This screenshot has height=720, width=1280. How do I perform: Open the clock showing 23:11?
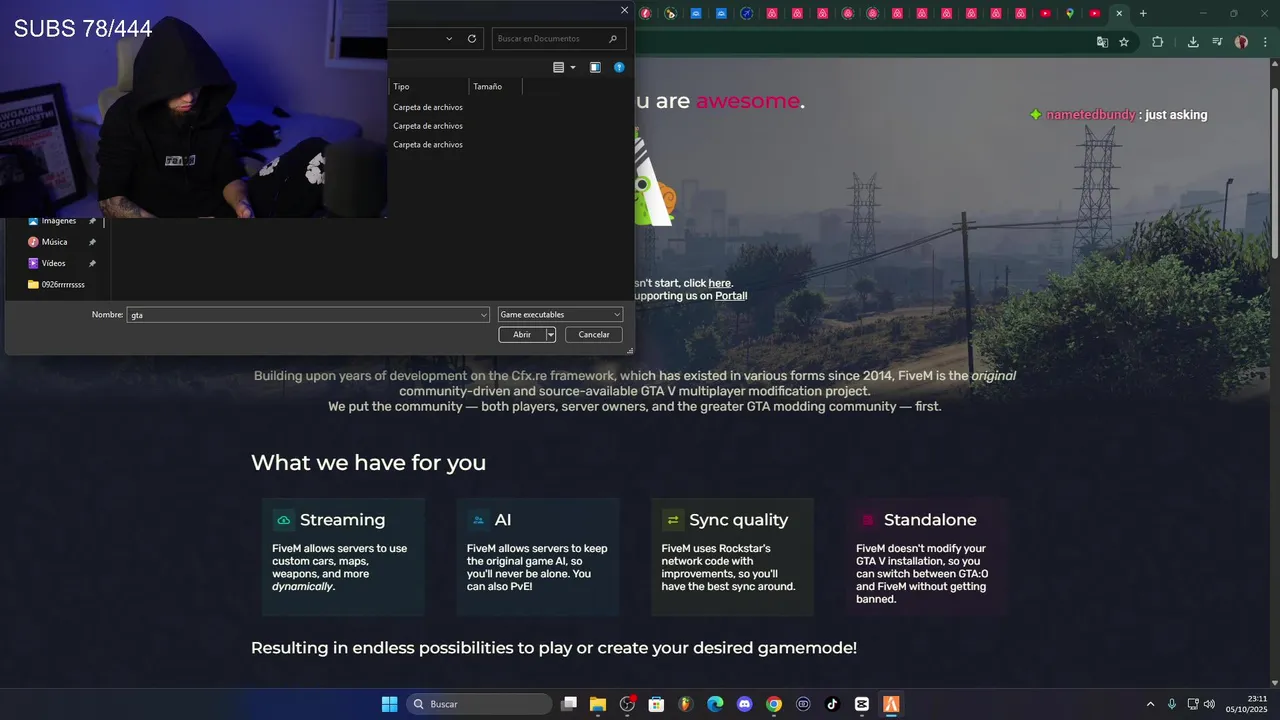click(x=1248, y=704)
